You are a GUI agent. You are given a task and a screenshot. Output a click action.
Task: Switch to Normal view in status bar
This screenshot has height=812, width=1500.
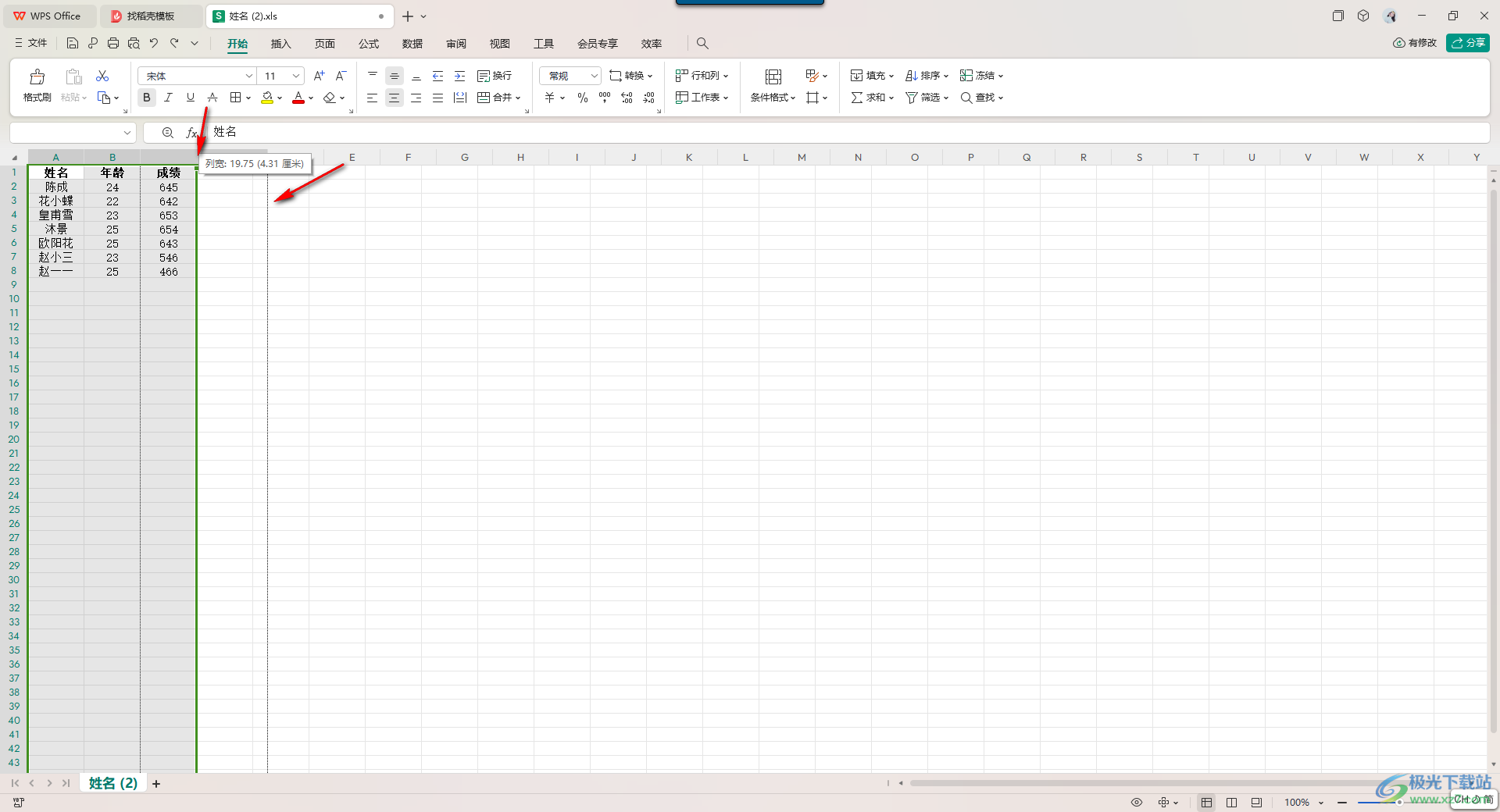click(x=1206, y=802)
